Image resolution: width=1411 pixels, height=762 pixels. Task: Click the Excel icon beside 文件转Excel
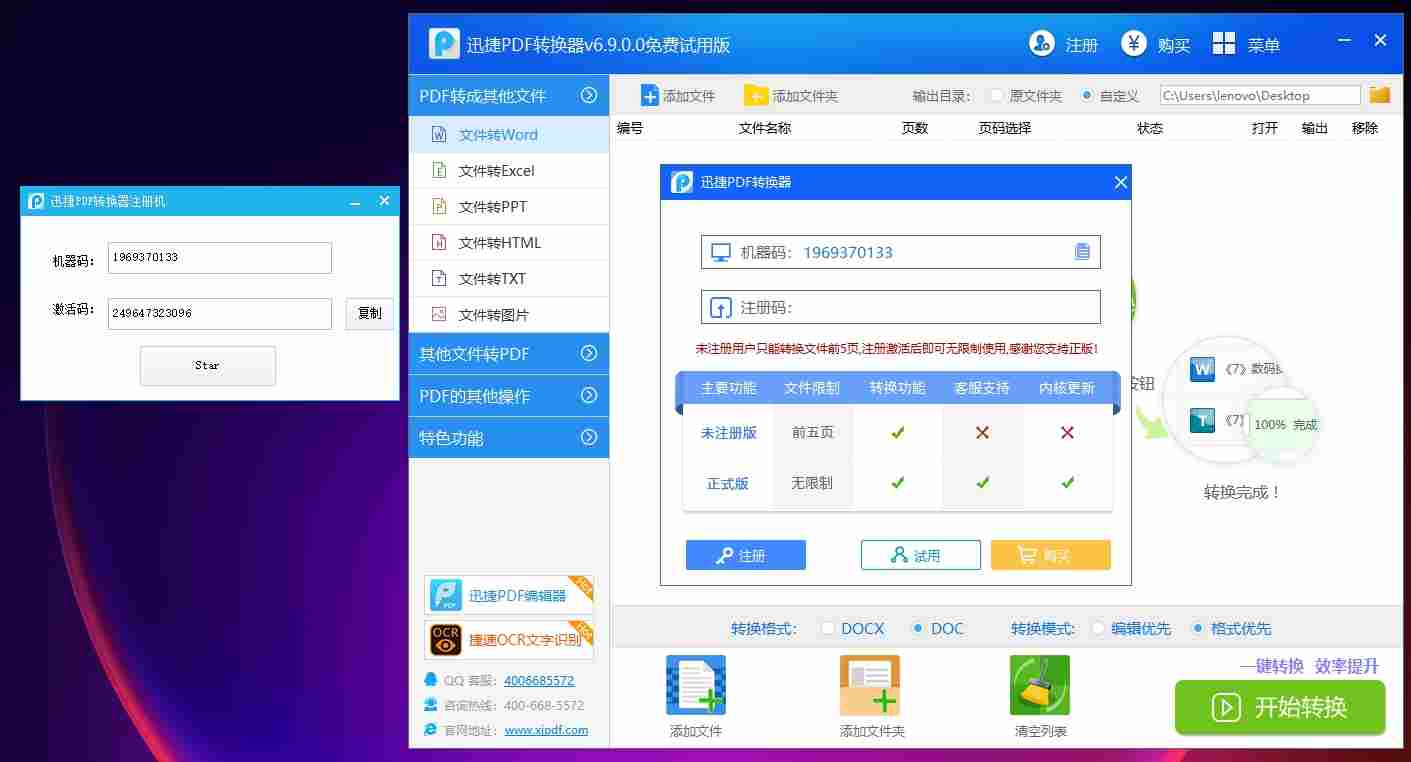click(438, 170)
